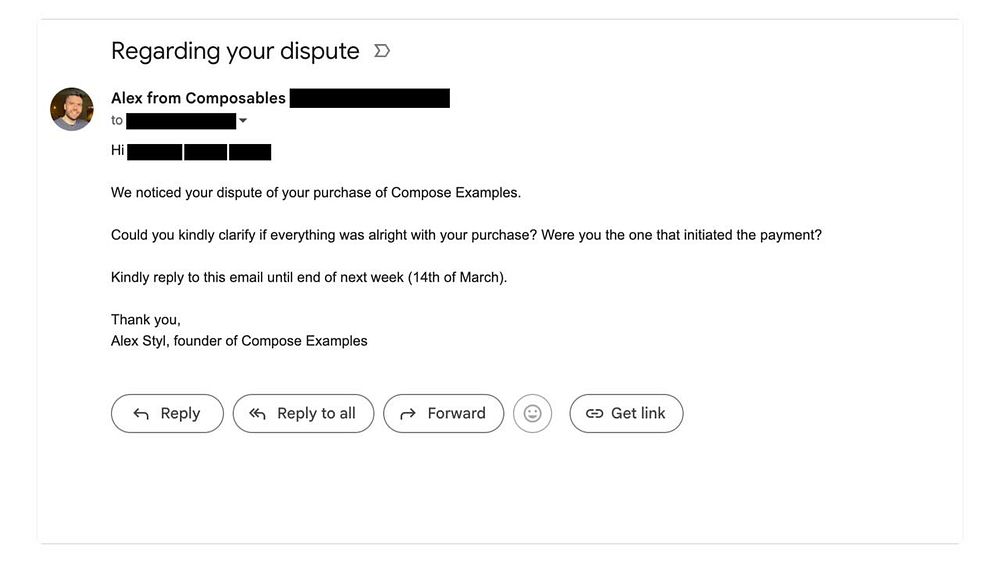The height and width of the screenshot is (563, 1000).
Task: Click the sentence about initiating the payment
Action: point(466,235)
